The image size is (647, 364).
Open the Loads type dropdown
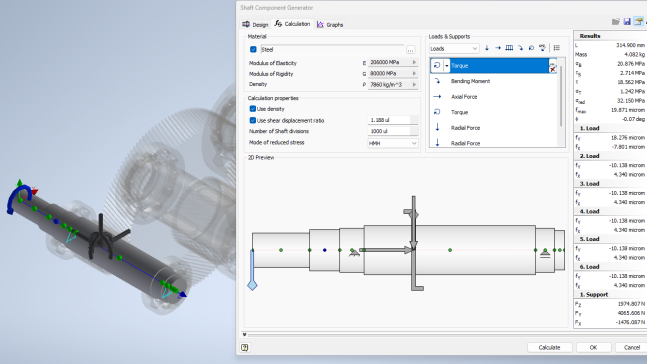[454, 49]
